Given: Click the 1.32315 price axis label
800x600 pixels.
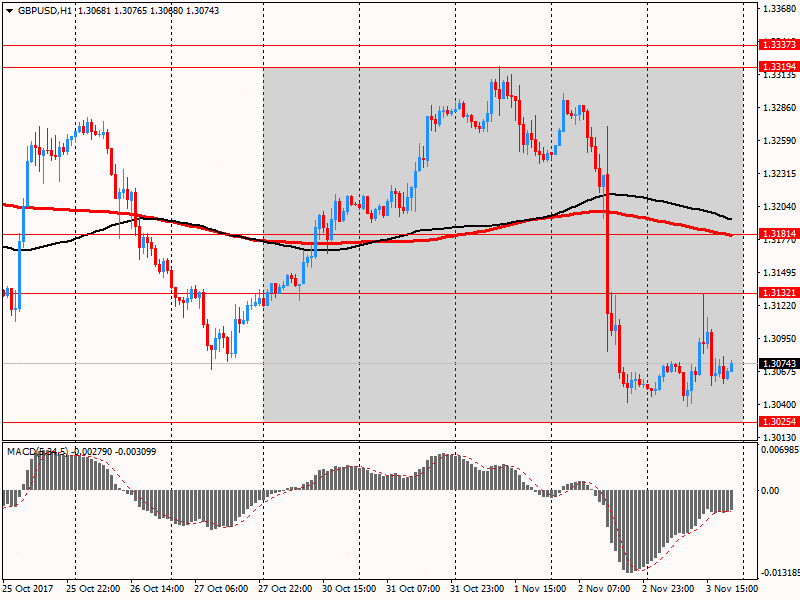Looking at the screenshot, I should (x=780, y=174).
